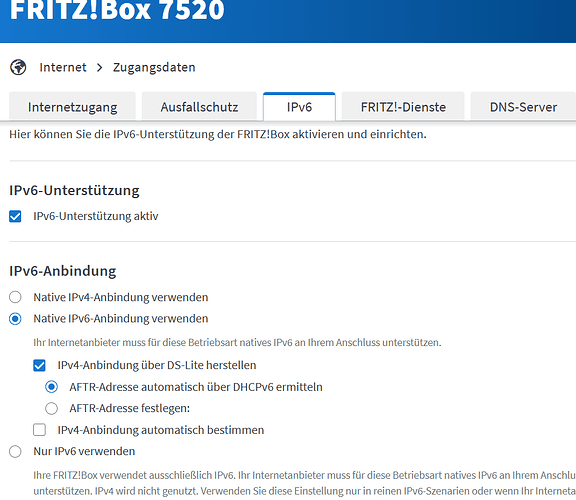Open the Internet breadcrumb link
Image resolution: width=576 pixels, height=500 pixels.
63,67
